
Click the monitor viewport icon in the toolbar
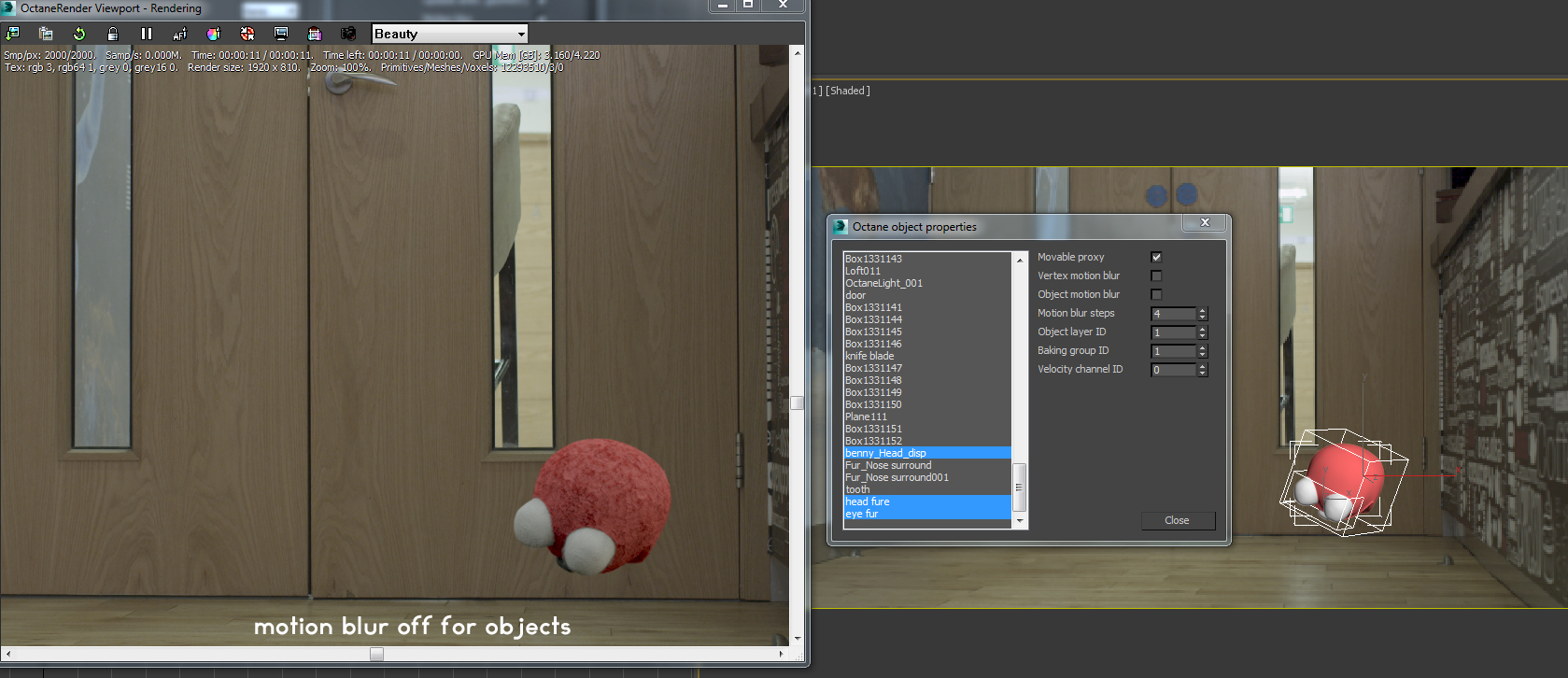pyautogui.click(x=281, y=34)
